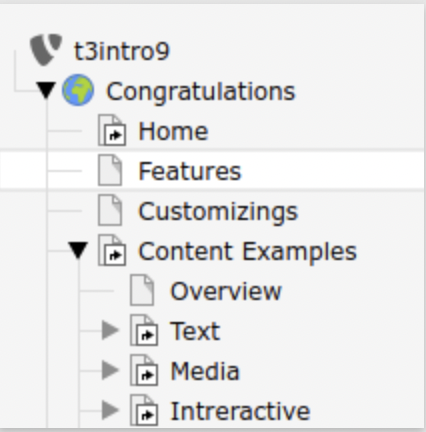Screen dimensions: 426x432
Task: Collapse the Congratulations tree node
Action: click(46, 90)
